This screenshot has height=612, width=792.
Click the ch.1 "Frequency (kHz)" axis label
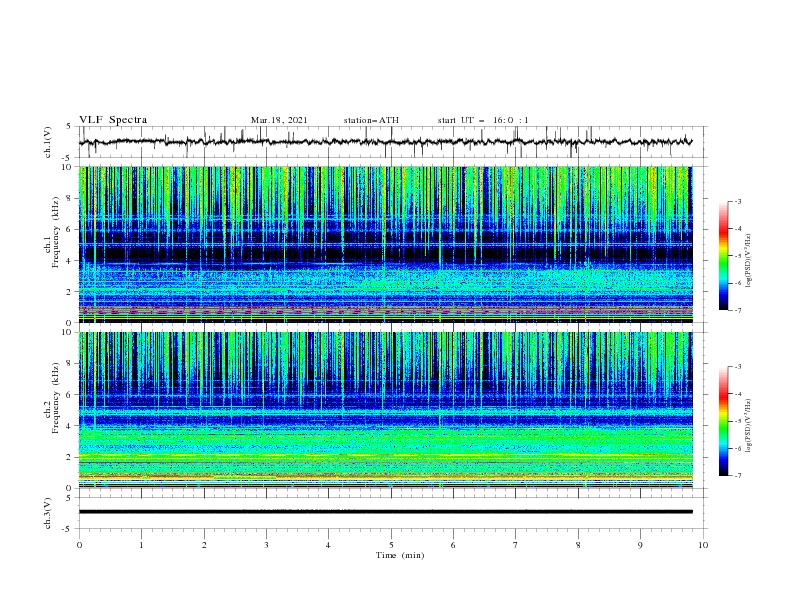click(56, 230)
